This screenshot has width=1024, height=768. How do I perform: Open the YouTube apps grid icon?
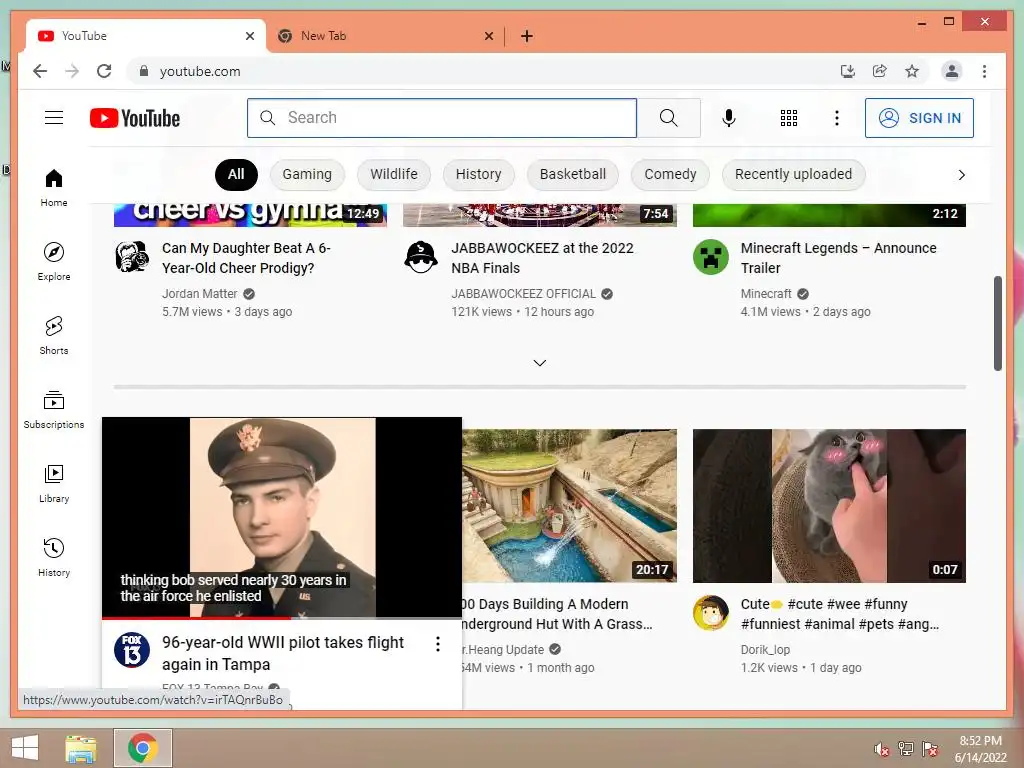tap(788, 118)
